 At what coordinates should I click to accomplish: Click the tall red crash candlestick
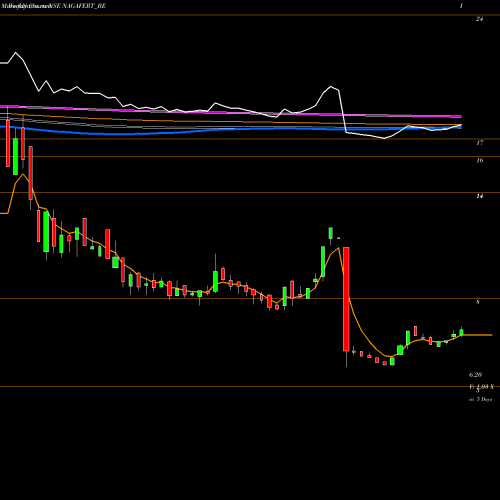[x=346, y=299]
